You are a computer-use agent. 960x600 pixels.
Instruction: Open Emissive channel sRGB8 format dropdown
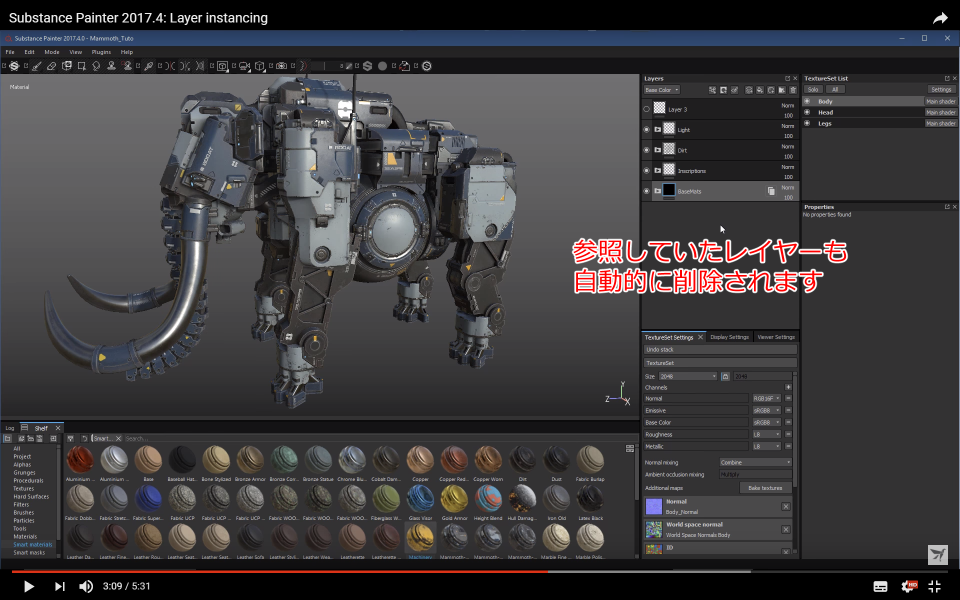pos(767,410)
